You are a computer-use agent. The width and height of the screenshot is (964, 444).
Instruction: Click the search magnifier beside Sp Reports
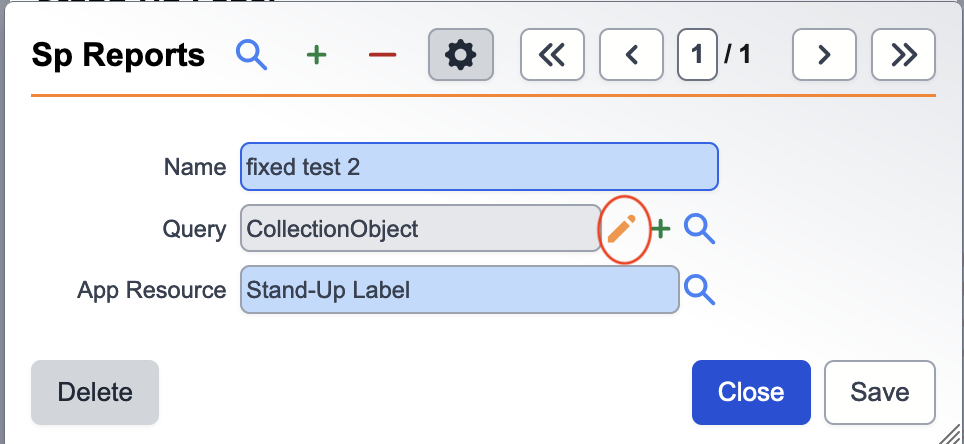(251, 55)
